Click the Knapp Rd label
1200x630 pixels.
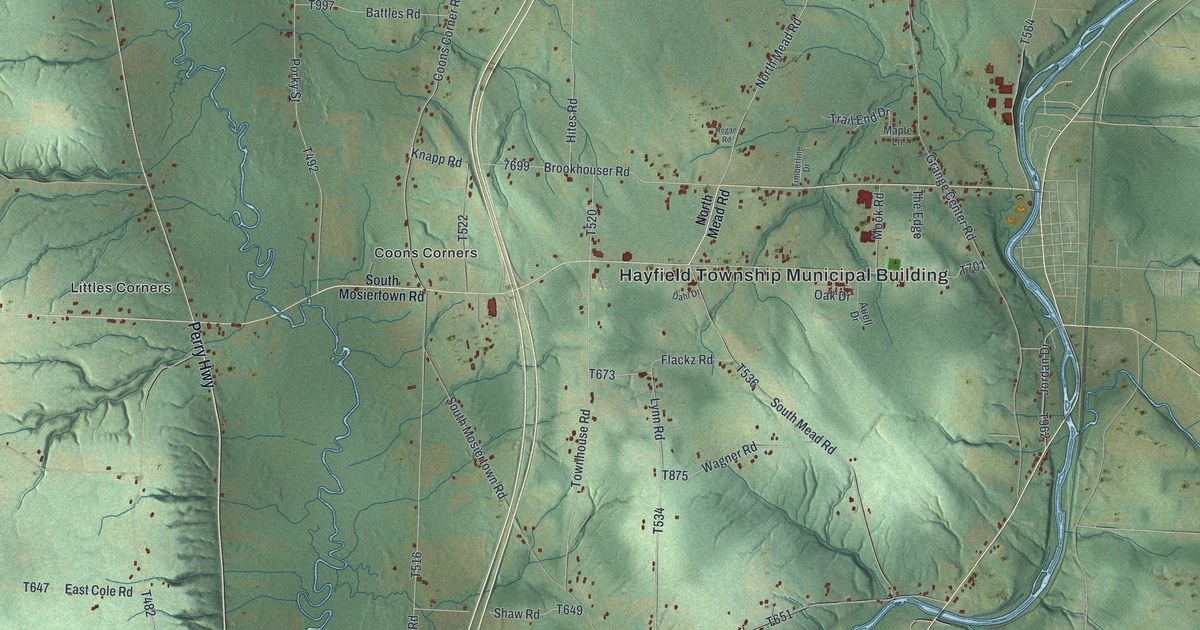tap(436, 159)
